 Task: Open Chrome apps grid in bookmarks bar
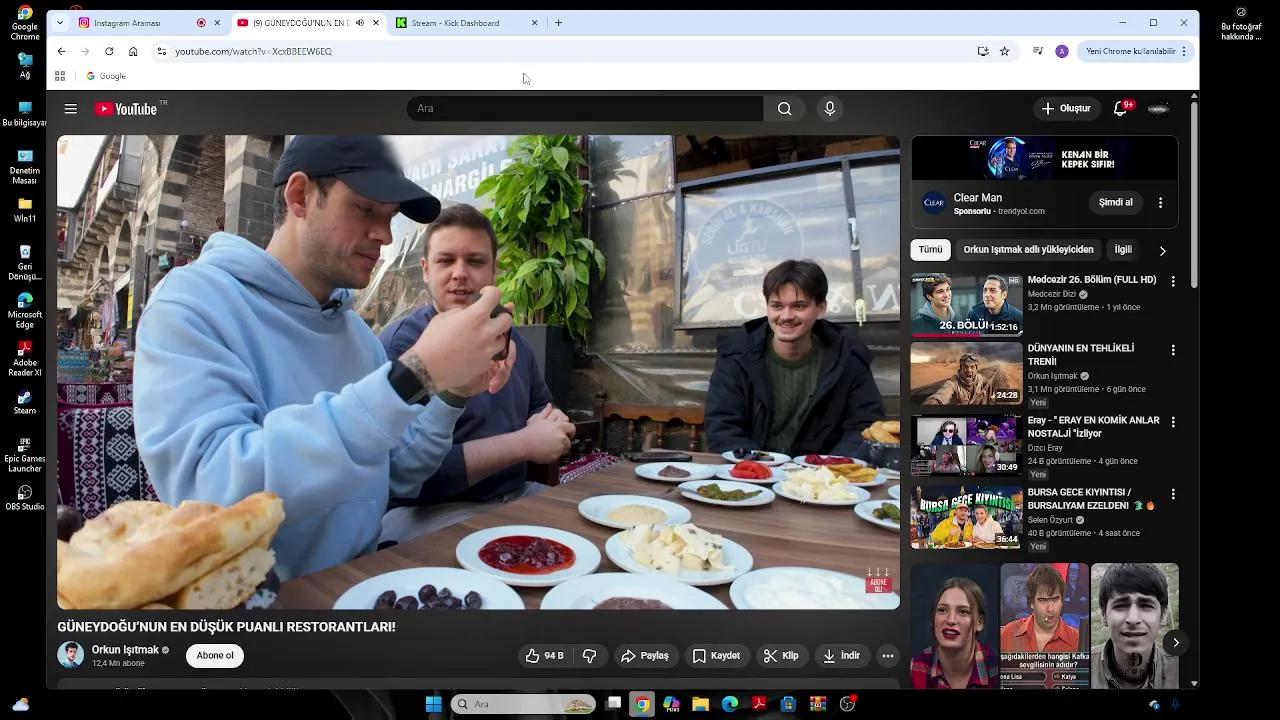60,76
